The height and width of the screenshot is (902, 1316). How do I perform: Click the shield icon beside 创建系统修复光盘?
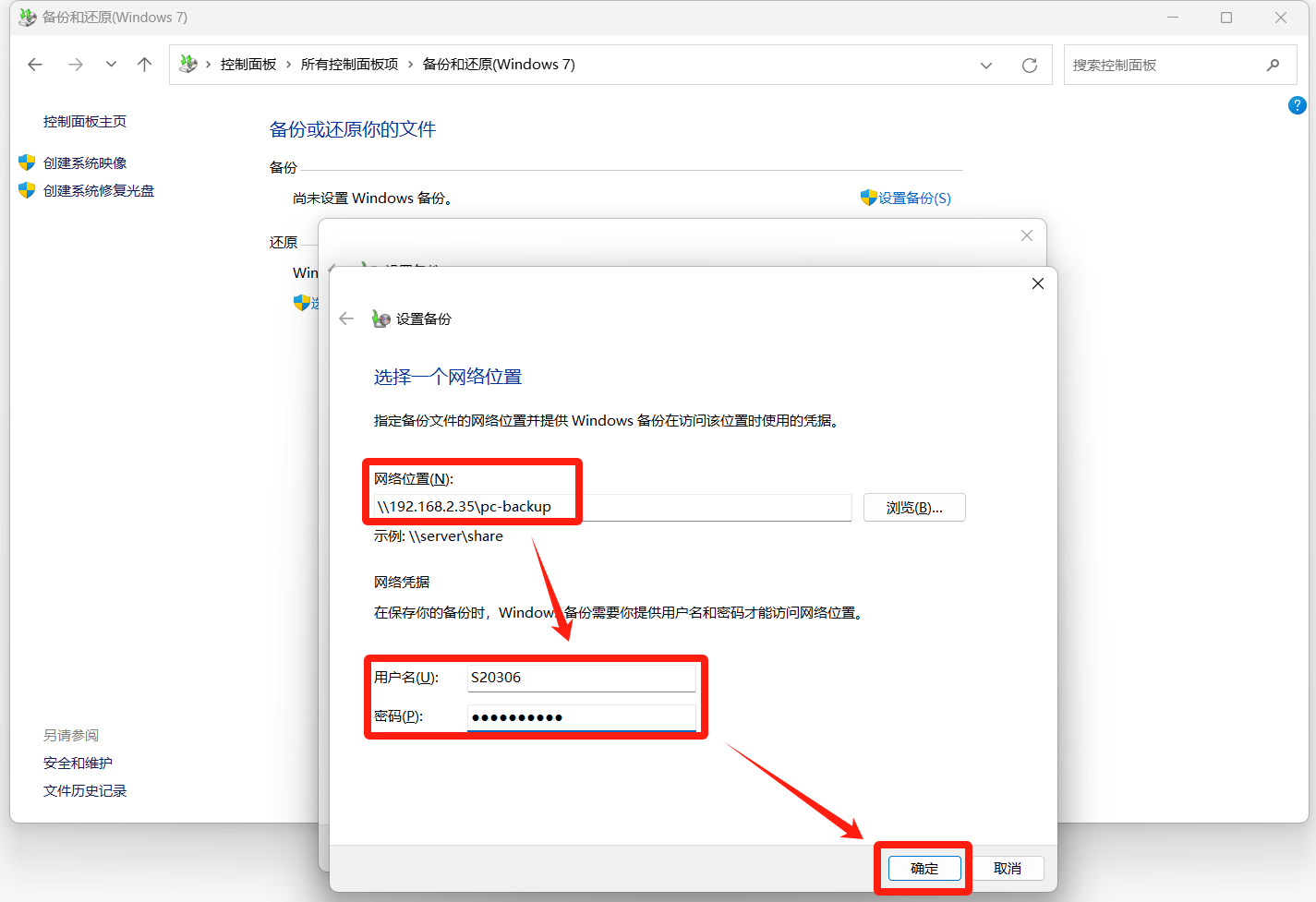(x=27, y=191)
